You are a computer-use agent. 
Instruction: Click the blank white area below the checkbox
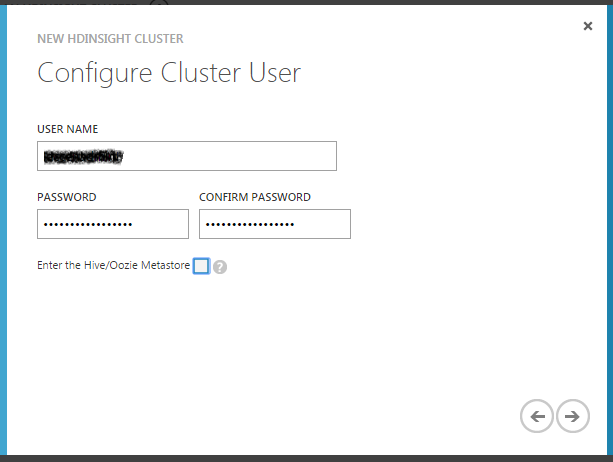pyautogui.click(x=300, y=340)
